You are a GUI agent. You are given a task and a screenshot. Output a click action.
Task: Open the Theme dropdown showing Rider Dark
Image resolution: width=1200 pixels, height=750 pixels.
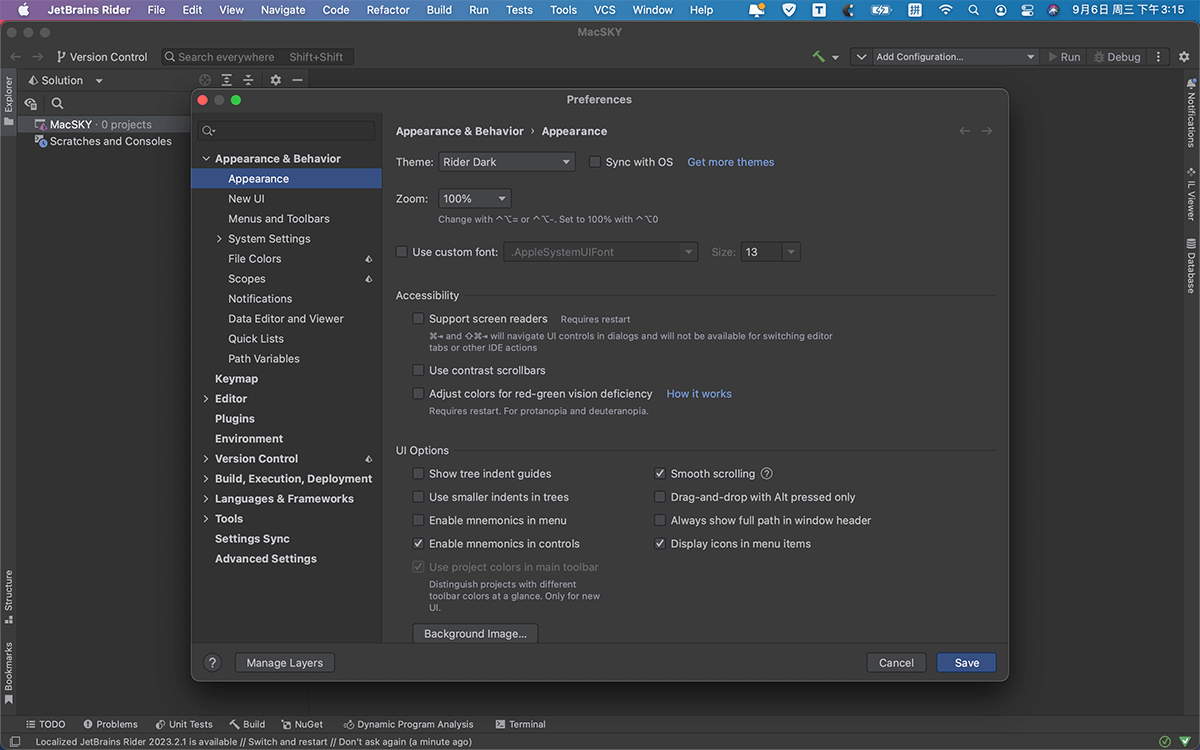point(507,162)
